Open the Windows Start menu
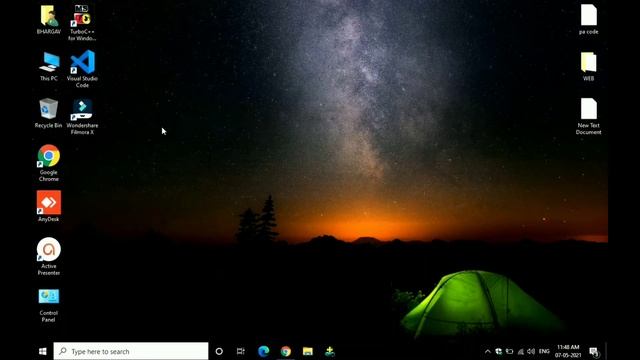Image resolution: width=640 pixels, height=360 pixels. 42,351
